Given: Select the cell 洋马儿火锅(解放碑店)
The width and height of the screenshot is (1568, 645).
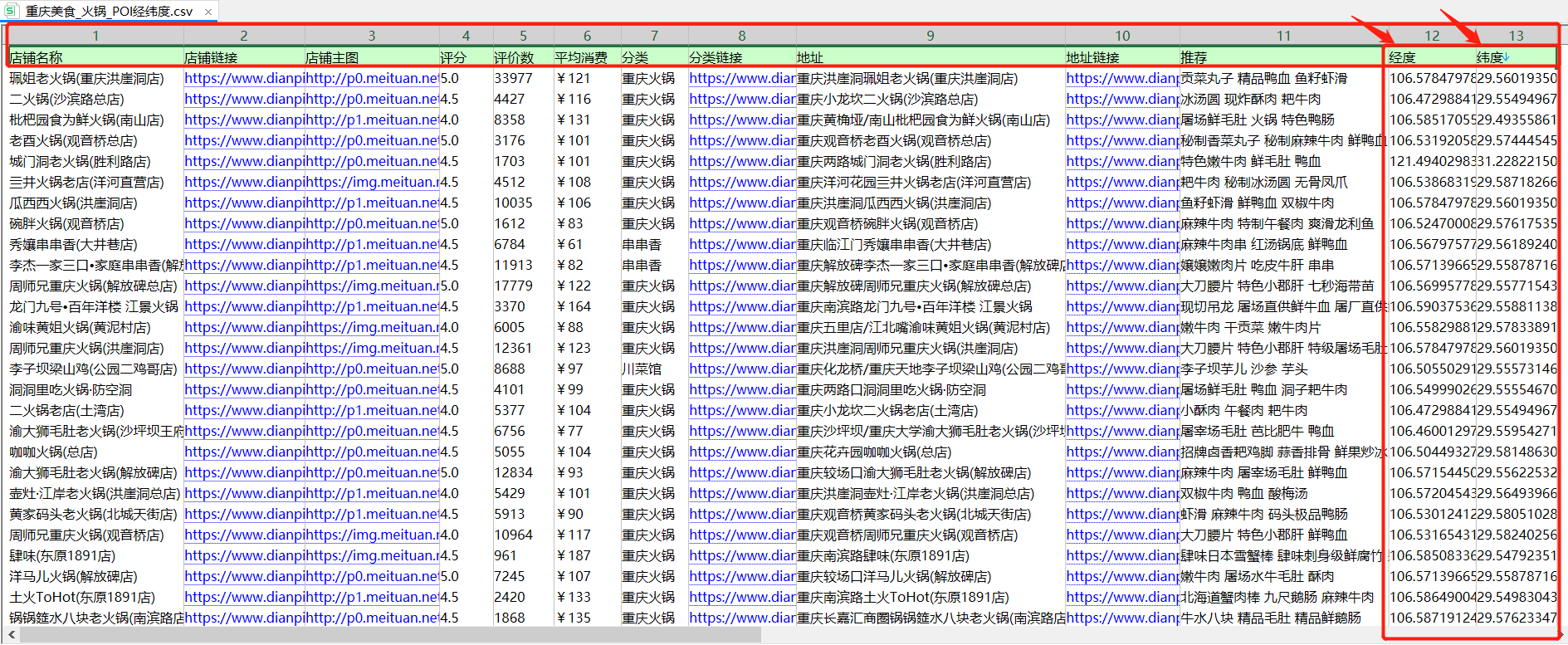Looking at the screenshot, I should (x=95, y=576).
